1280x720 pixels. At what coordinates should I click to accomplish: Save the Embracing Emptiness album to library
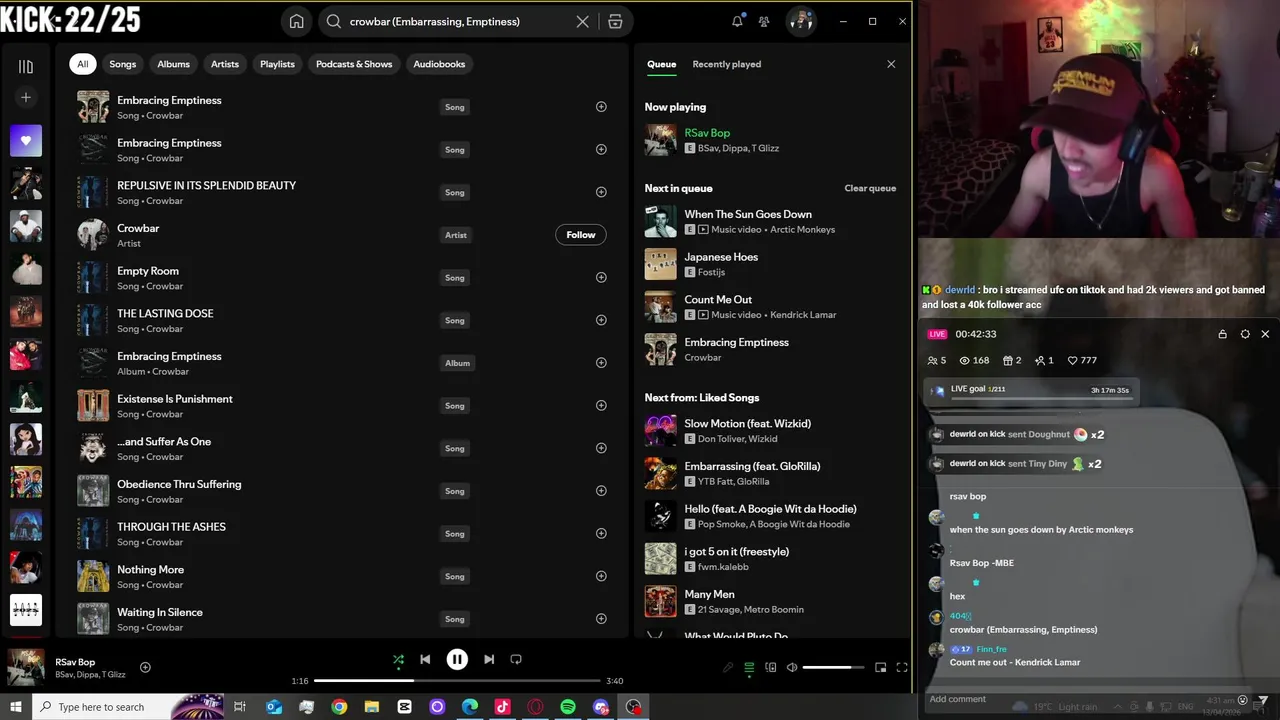pyautogui.click(x=601, y=363)
